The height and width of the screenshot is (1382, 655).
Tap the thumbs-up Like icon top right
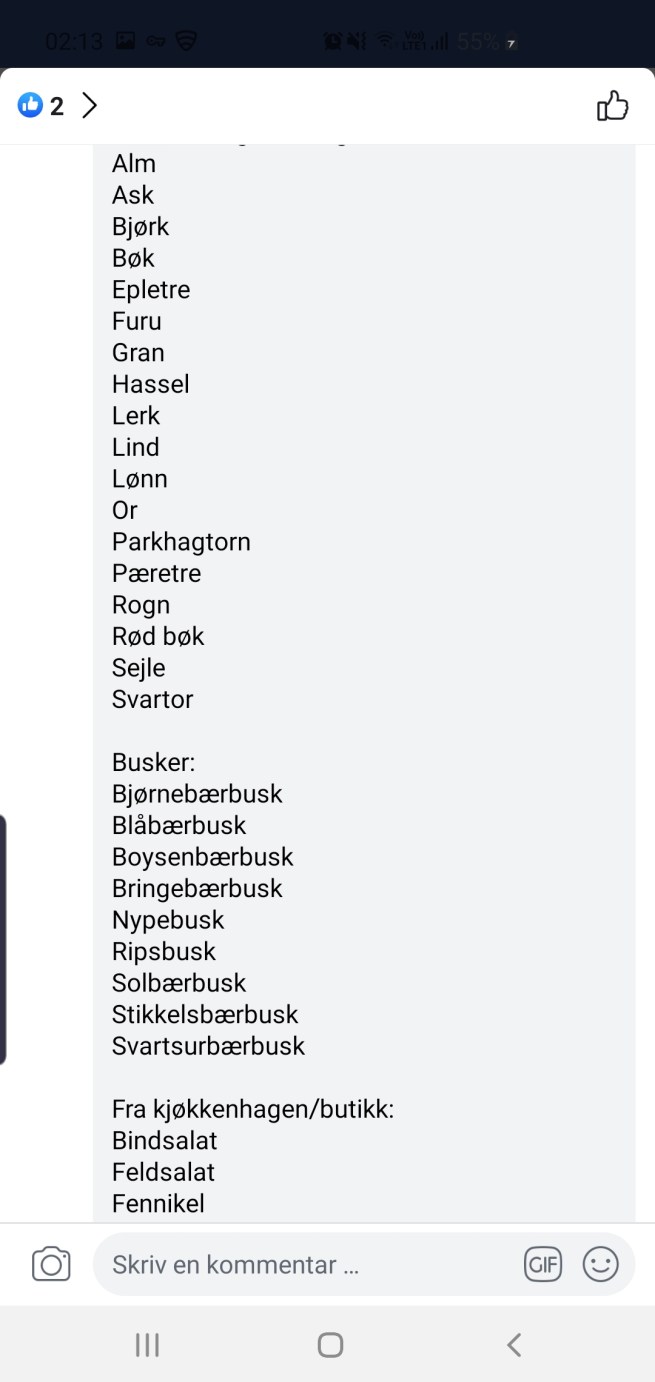[x=612, y=105]
